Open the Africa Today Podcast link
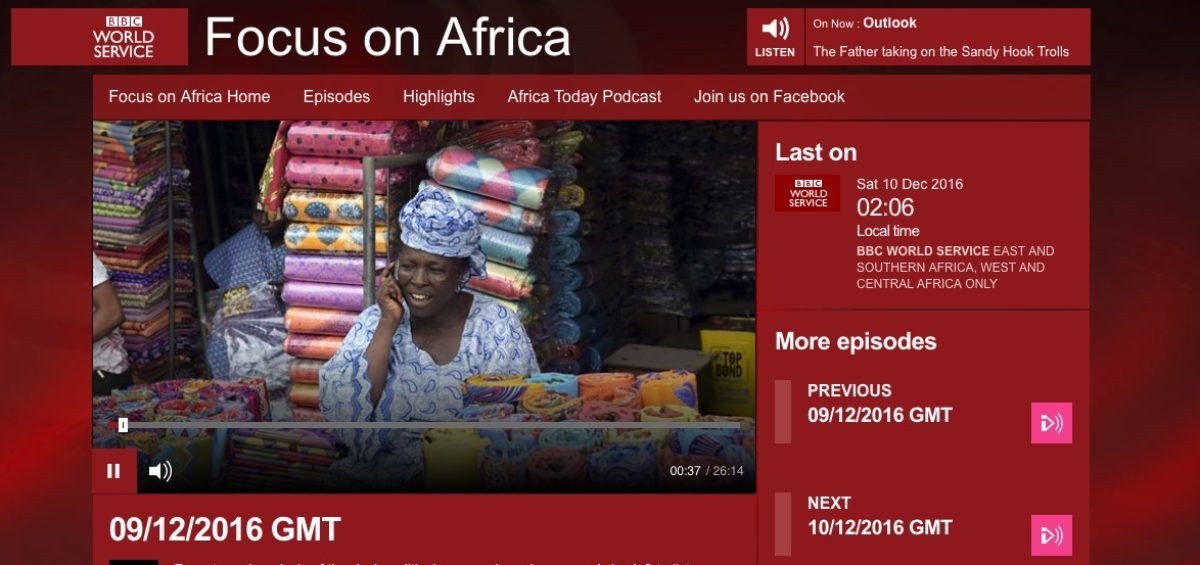Viewport: 1200px width, 565px height. click(584, 97)
